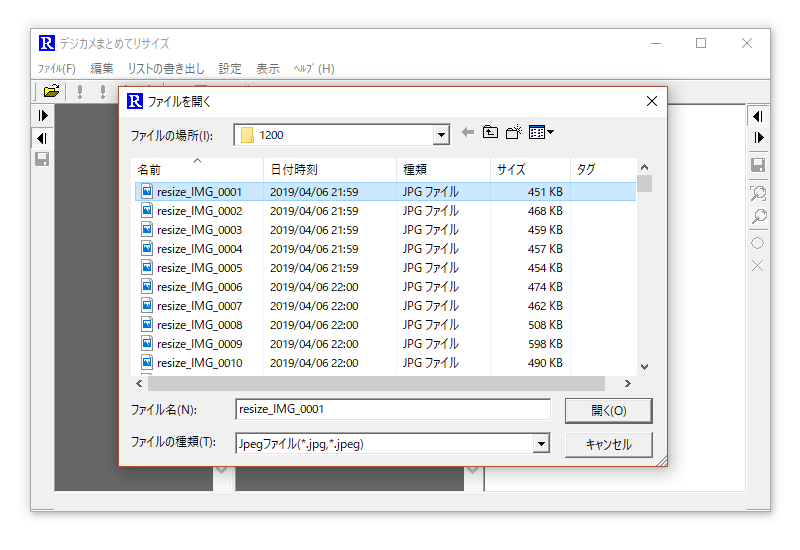
Task: Sort by 種類 column header
Action: pos(443,169)
